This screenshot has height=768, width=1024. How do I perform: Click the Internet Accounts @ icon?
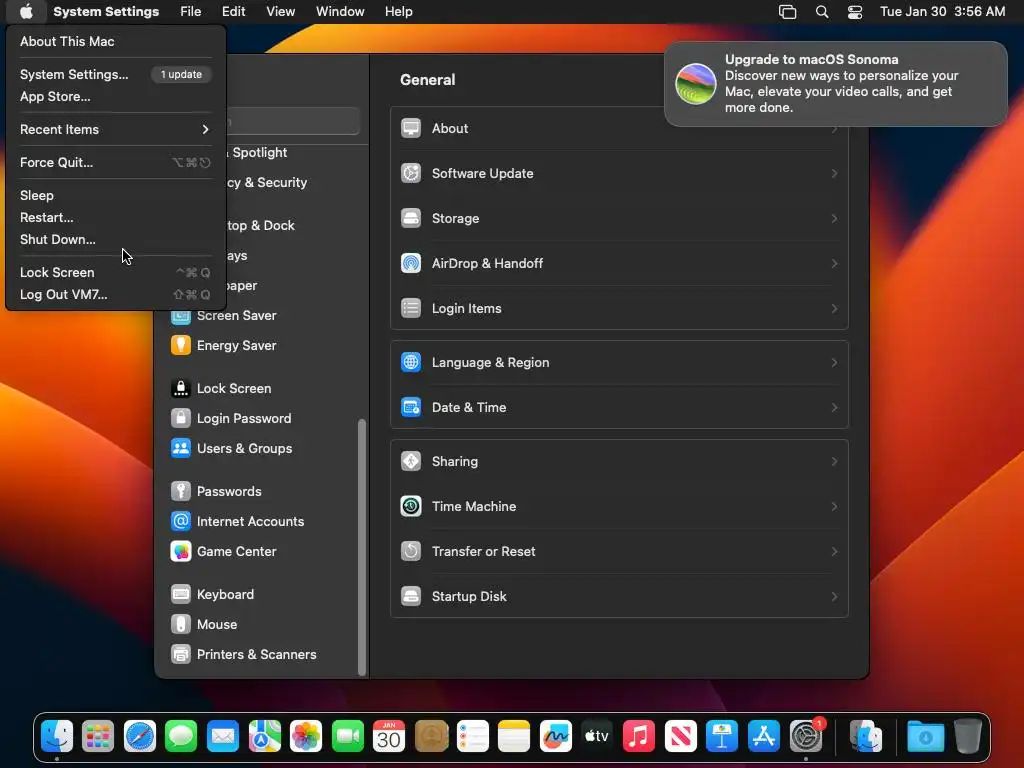pos(181,521)
